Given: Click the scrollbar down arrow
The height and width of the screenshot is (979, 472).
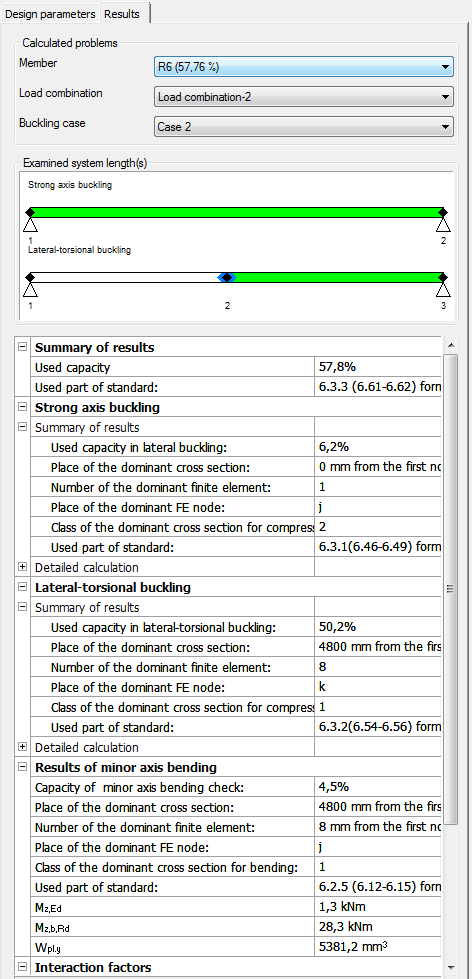Looking at the screenshot, I should coord(450,967).
